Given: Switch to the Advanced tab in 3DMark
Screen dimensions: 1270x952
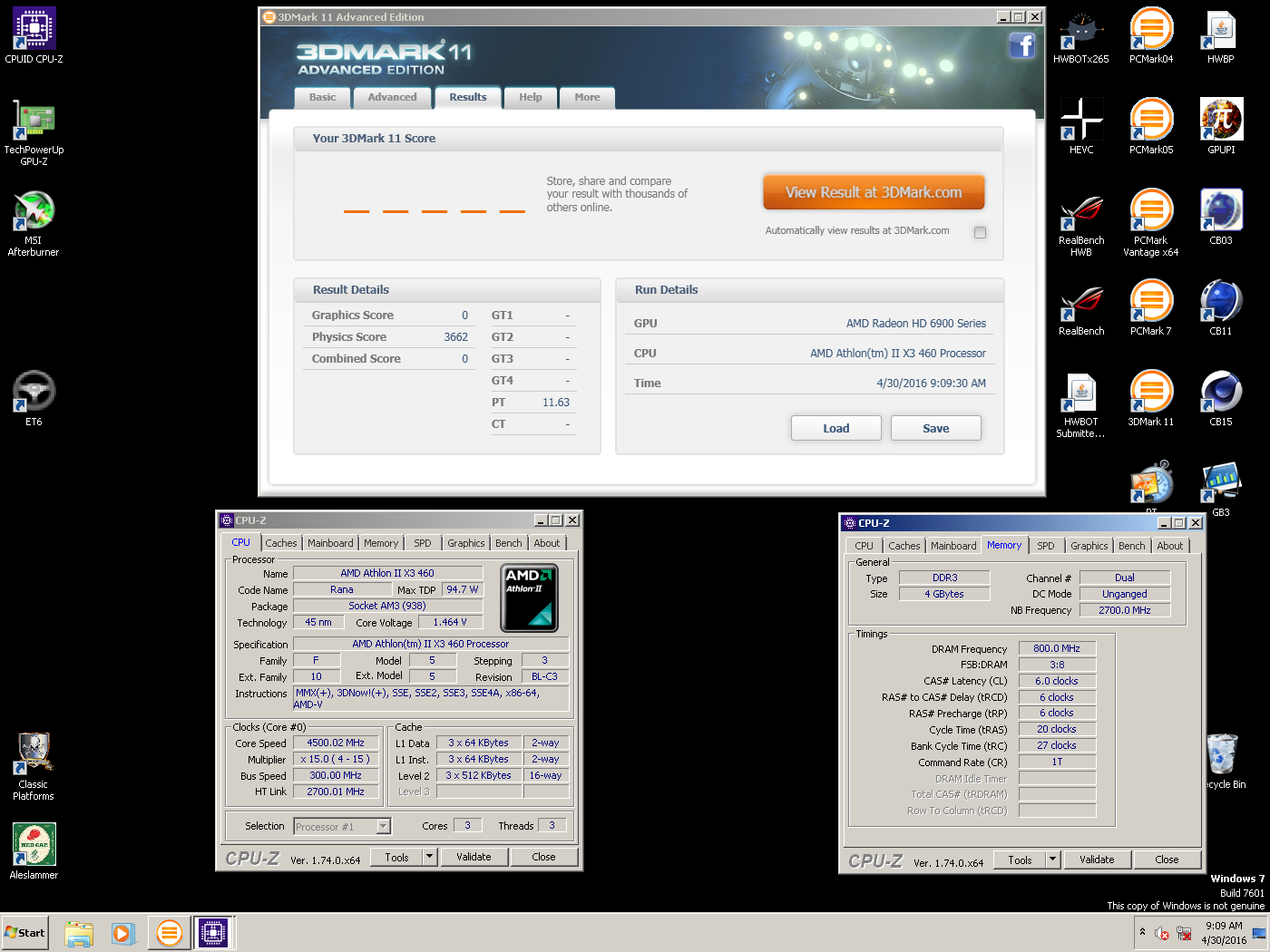Looking at the screenshot, I should coord(393,98).
